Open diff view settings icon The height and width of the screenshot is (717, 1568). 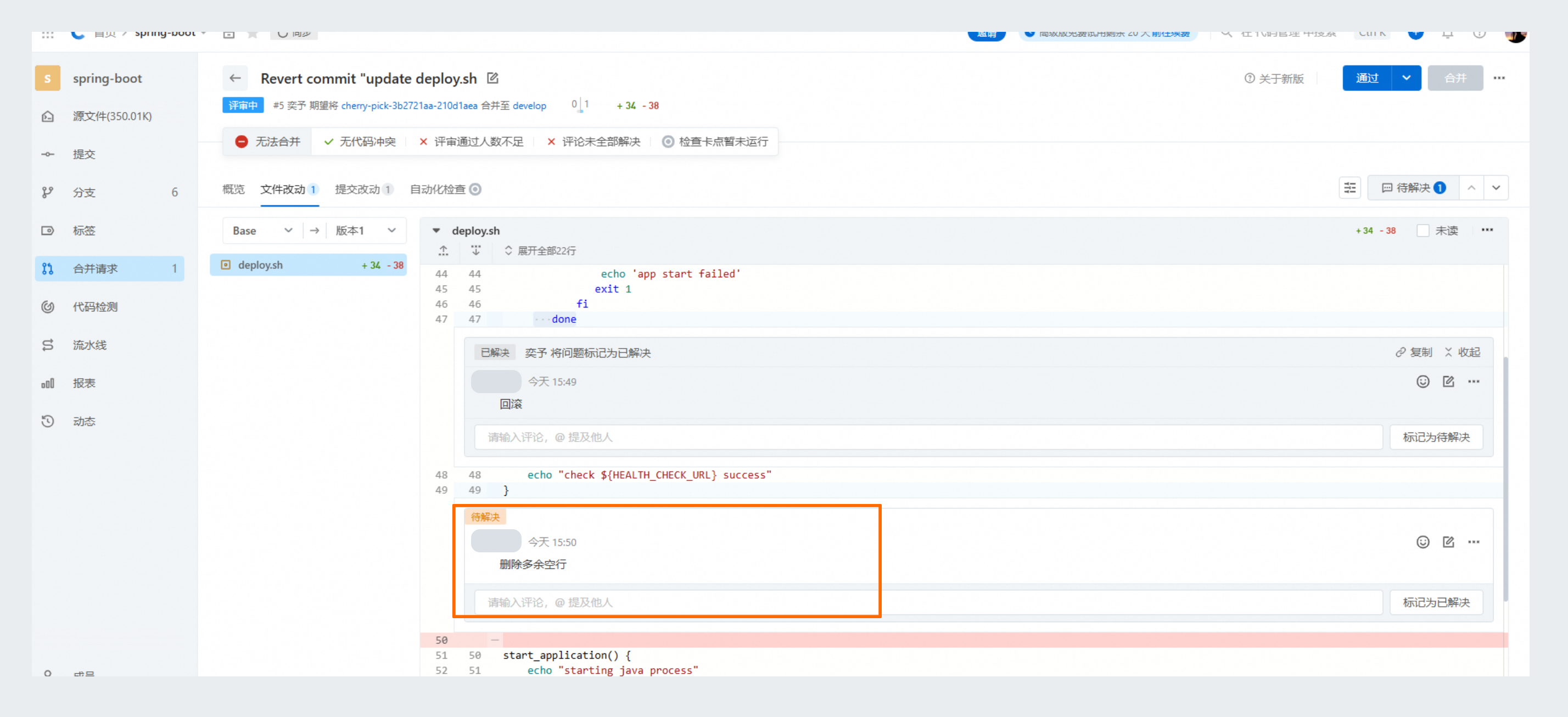pos(1349,188)
